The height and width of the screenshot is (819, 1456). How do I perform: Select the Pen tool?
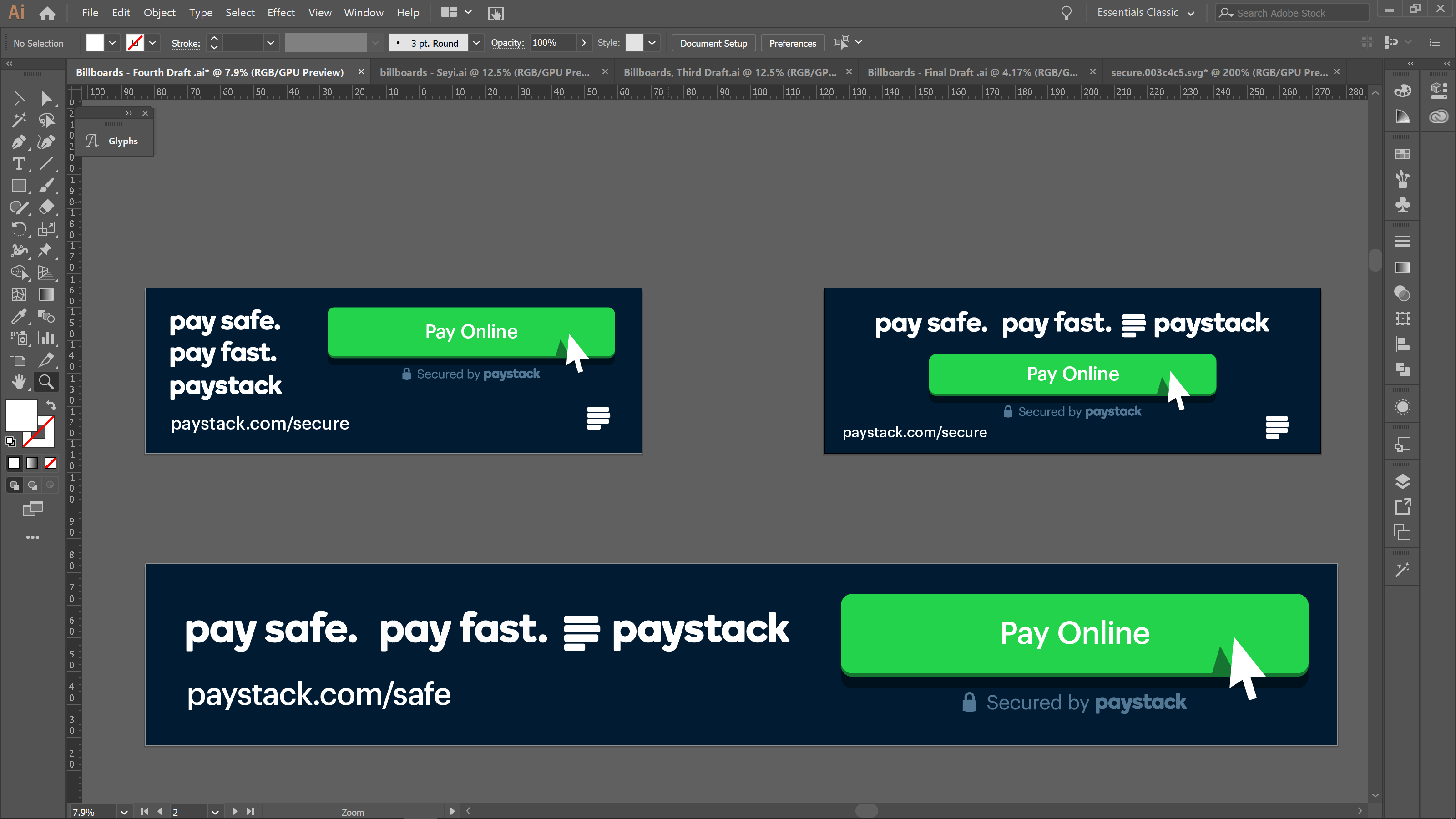[19, 142]
